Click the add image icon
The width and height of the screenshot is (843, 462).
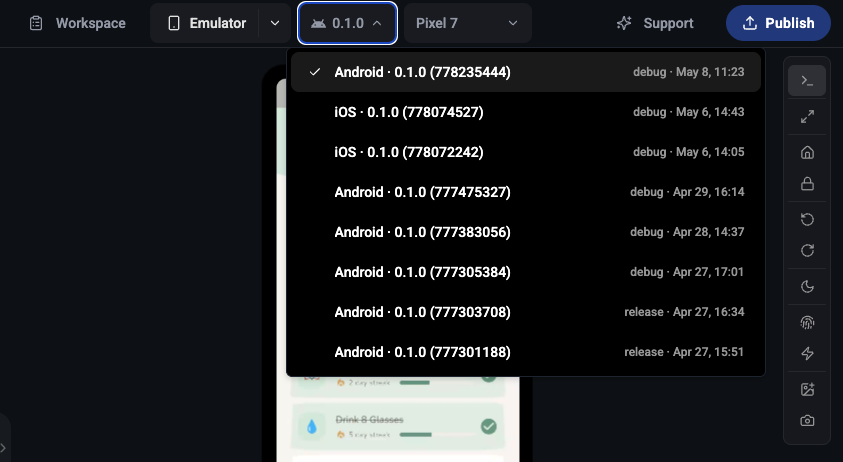click(807, 389)
